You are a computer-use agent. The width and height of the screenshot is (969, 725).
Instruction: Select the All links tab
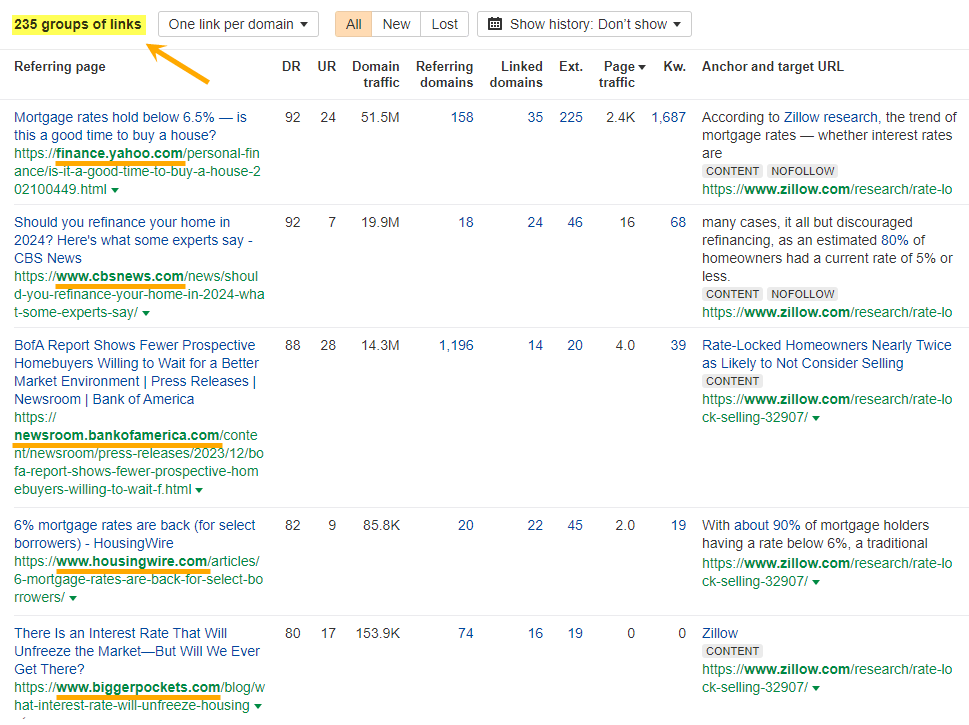click(352, 24)
